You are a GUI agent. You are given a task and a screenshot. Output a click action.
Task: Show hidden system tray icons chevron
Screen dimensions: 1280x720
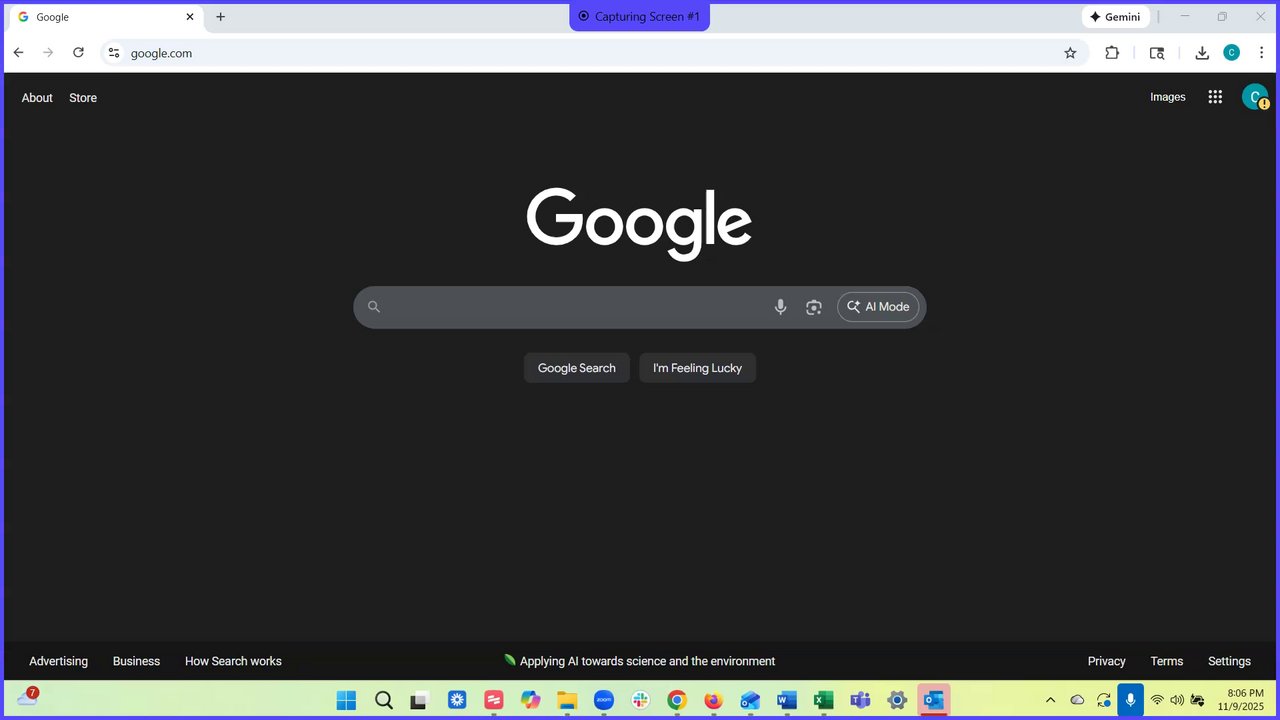1050,700
